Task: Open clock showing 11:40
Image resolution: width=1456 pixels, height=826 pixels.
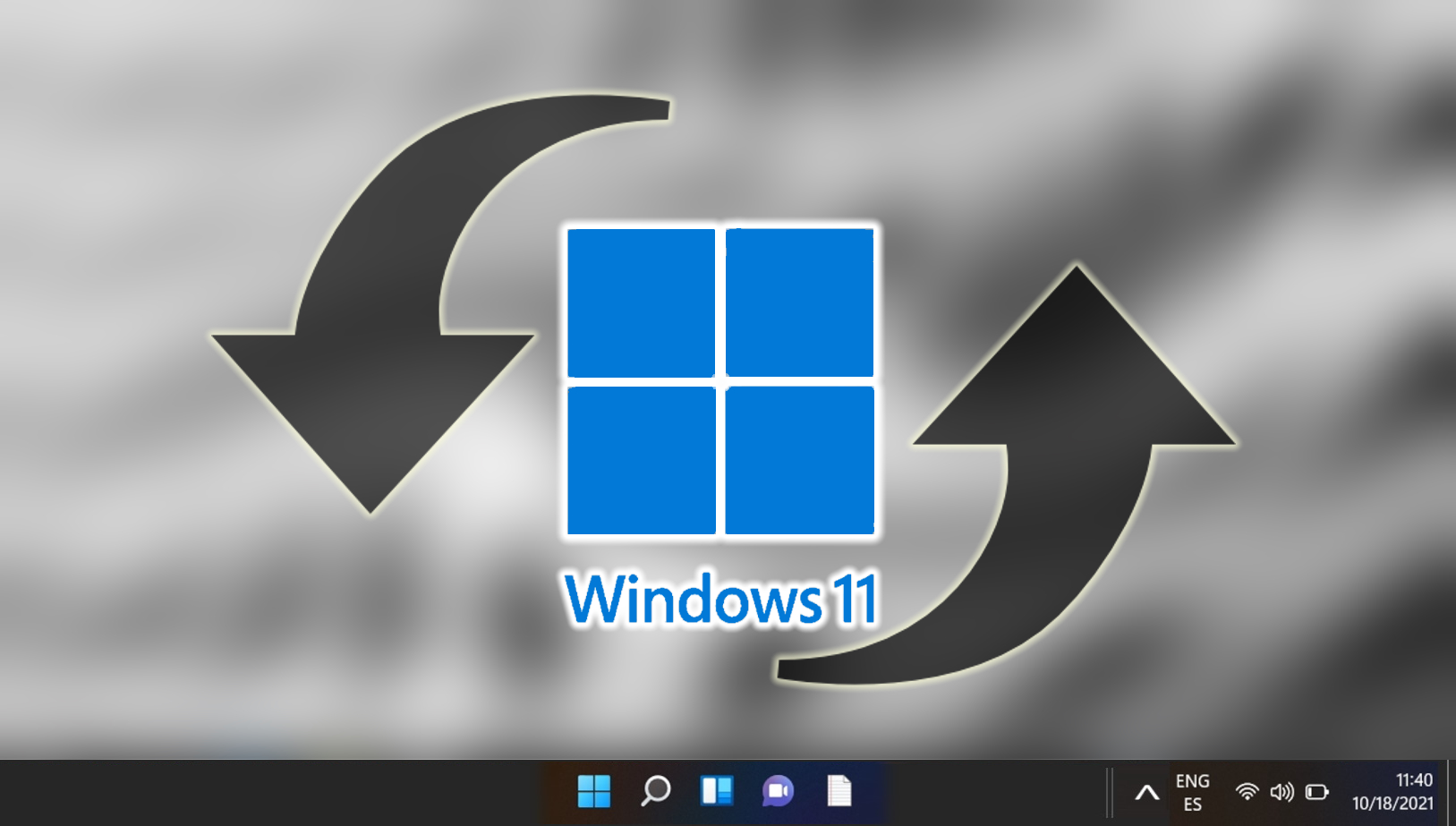Action: (x=1414, y=780)
